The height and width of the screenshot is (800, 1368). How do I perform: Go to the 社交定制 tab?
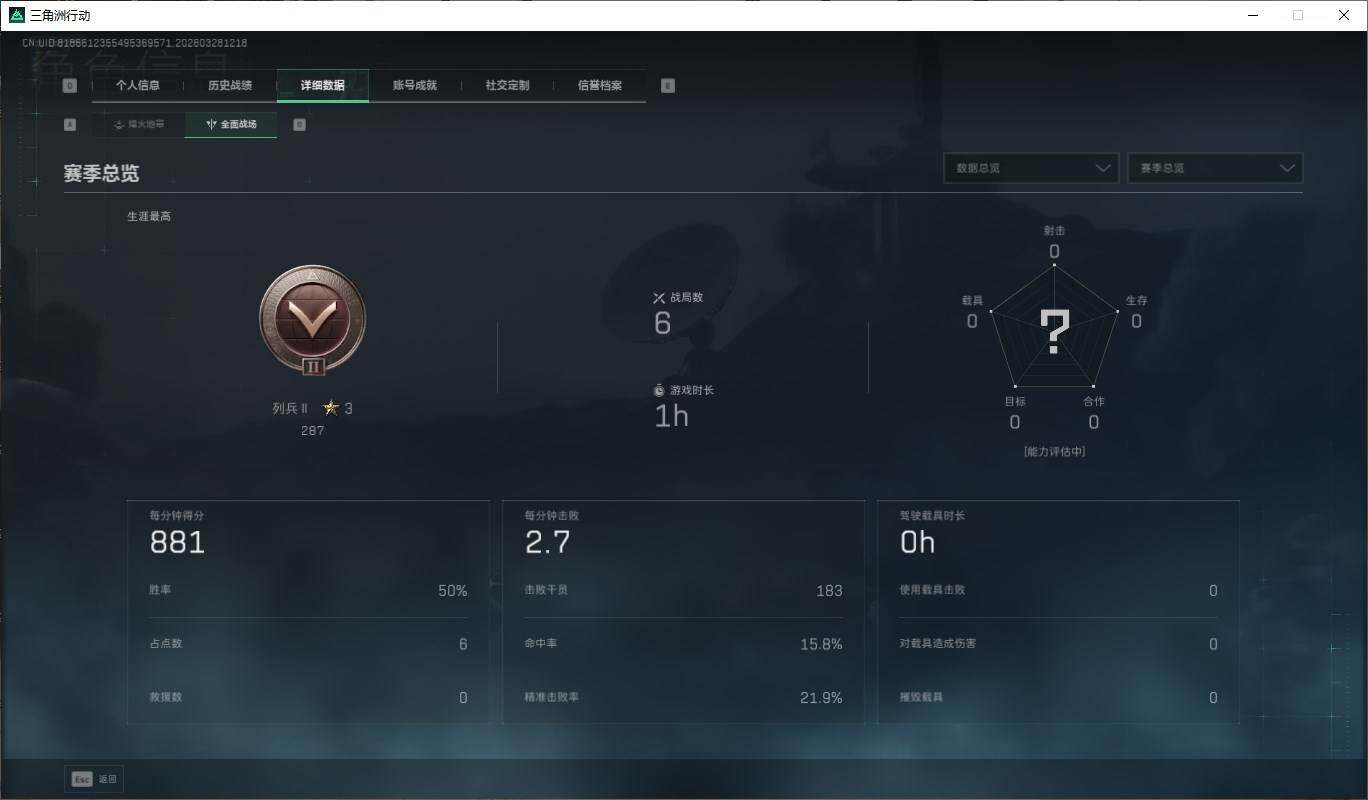508,86
